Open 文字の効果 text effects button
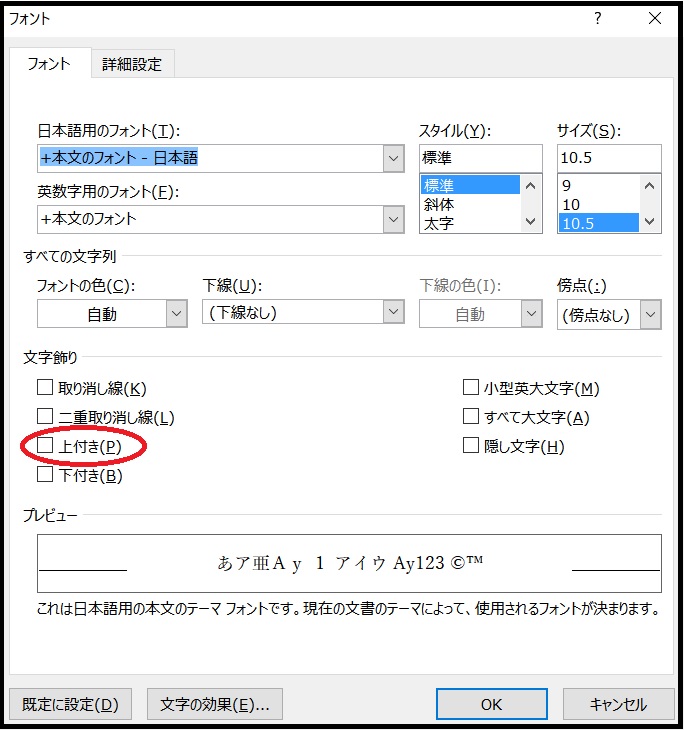The image size is (684, 730). click(x=214, y=704)
